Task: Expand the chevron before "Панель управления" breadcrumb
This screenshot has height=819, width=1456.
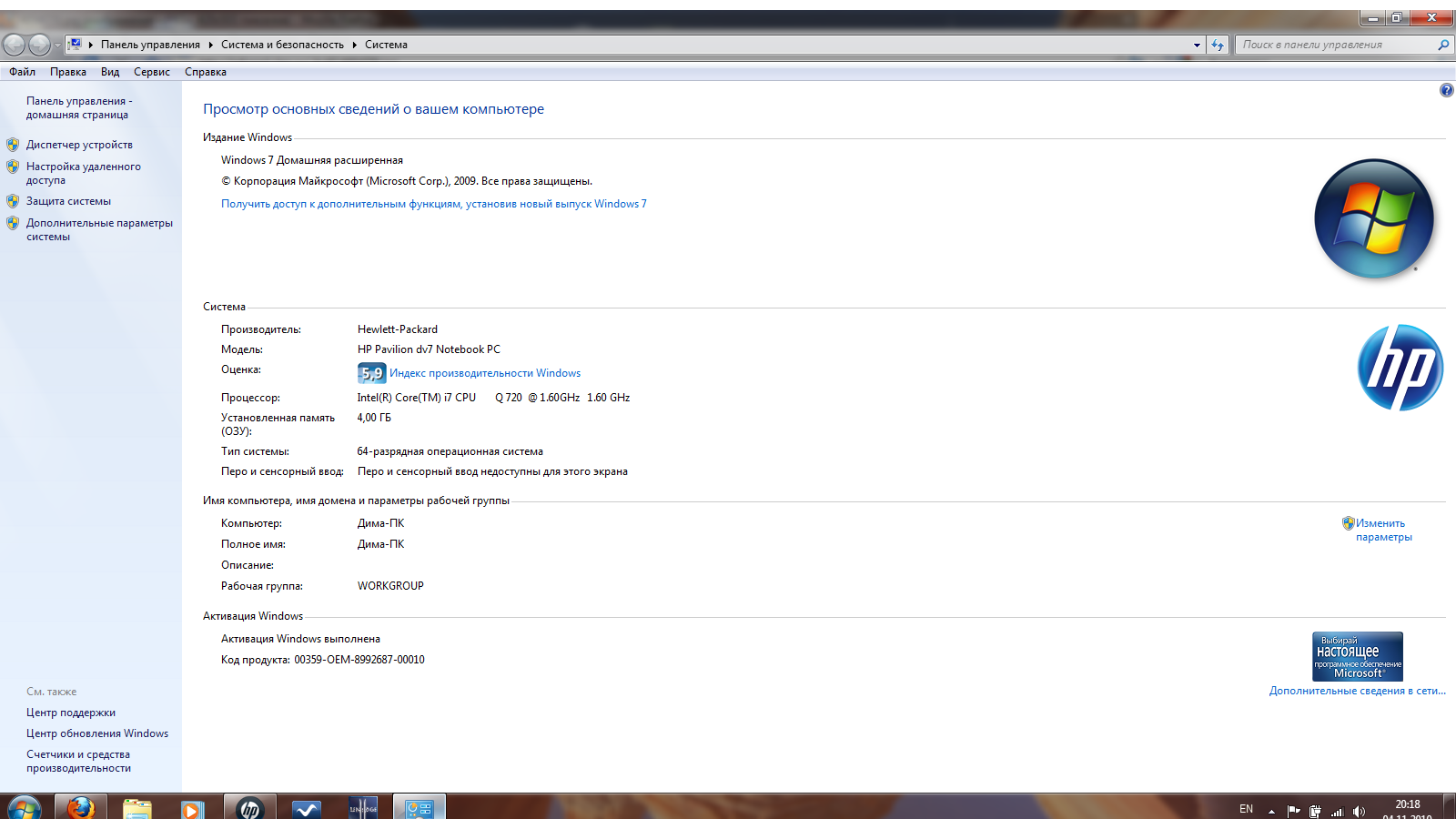Action: click(x=91, y=45)
